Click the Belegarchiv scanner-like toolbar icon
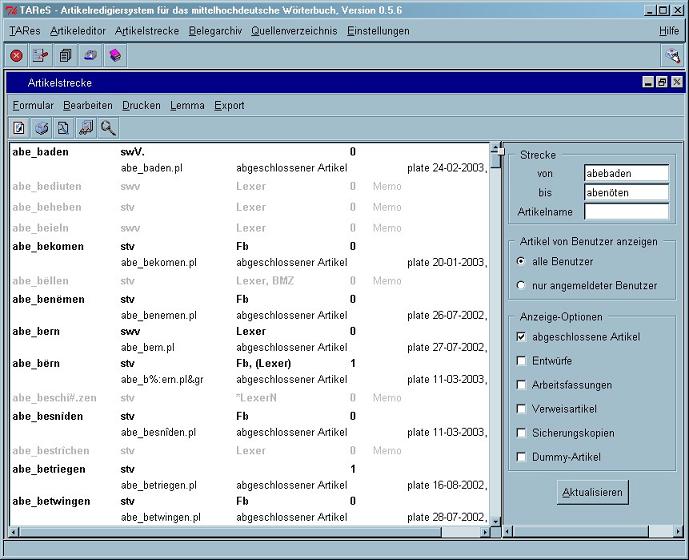689x560 pixels. (91, 56)
